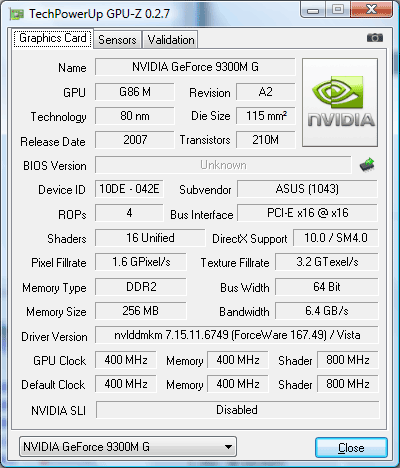Click the NVIDIA SLI Disabled field

(x=237, y=410)
